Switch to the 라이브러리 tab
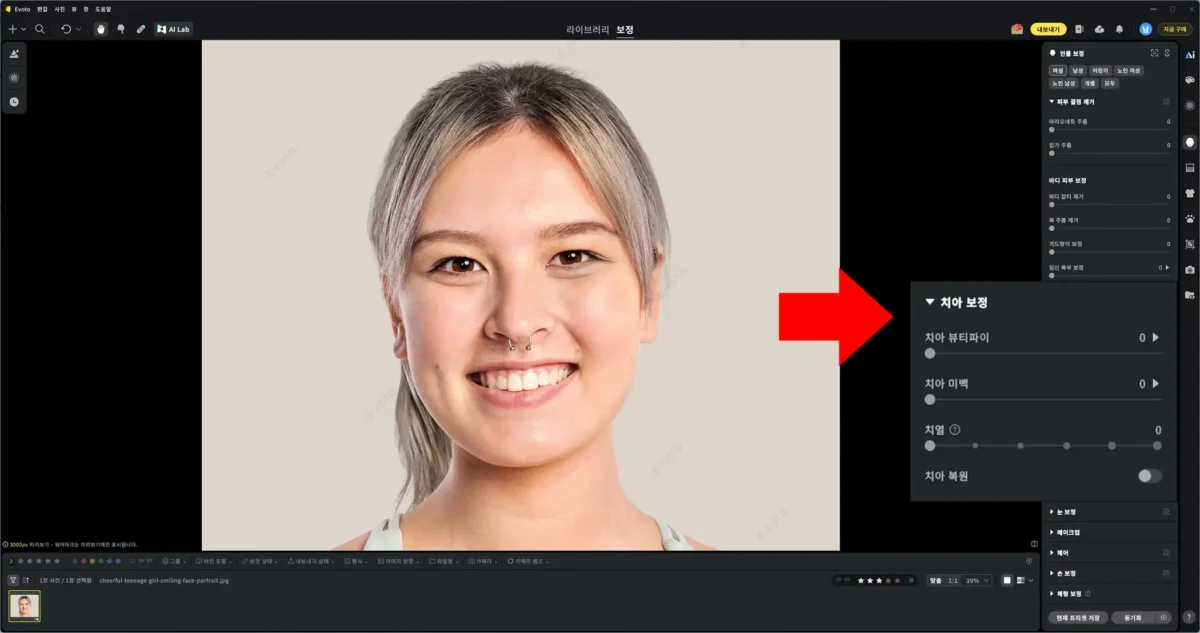 [x=586, y=29]
